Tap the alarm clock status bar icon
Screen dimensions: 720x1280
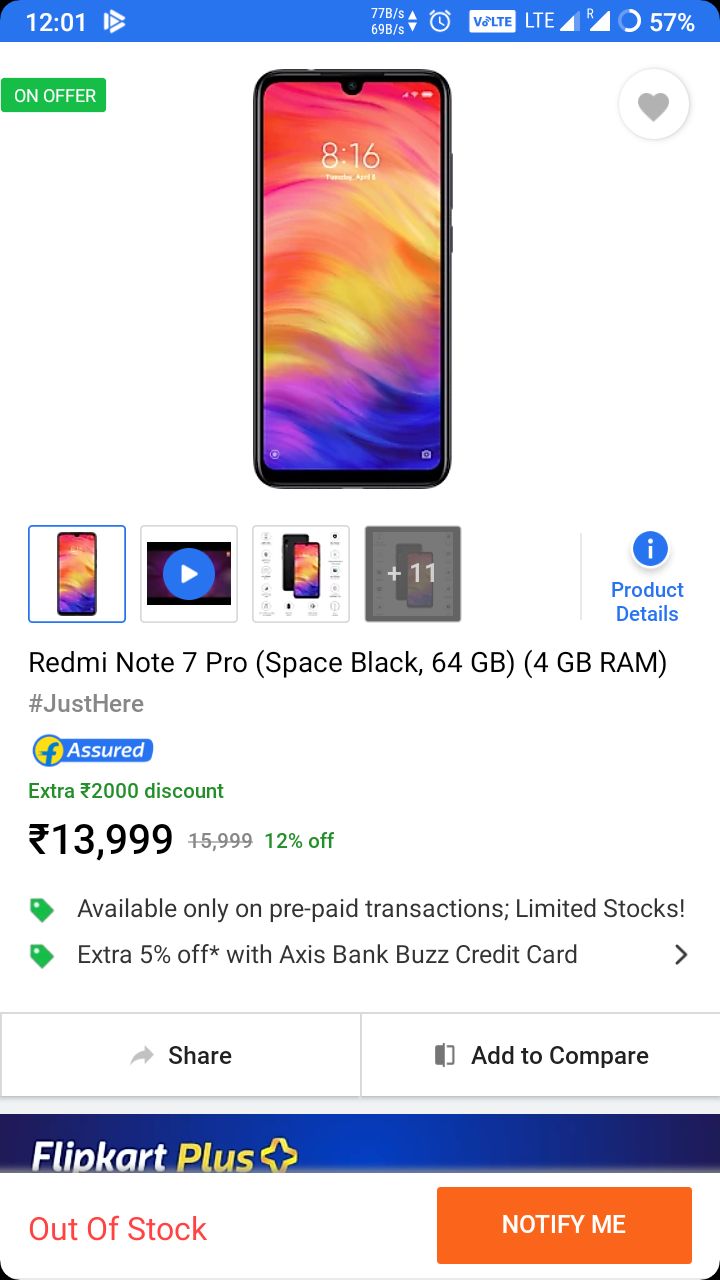(x=440, y=21)
